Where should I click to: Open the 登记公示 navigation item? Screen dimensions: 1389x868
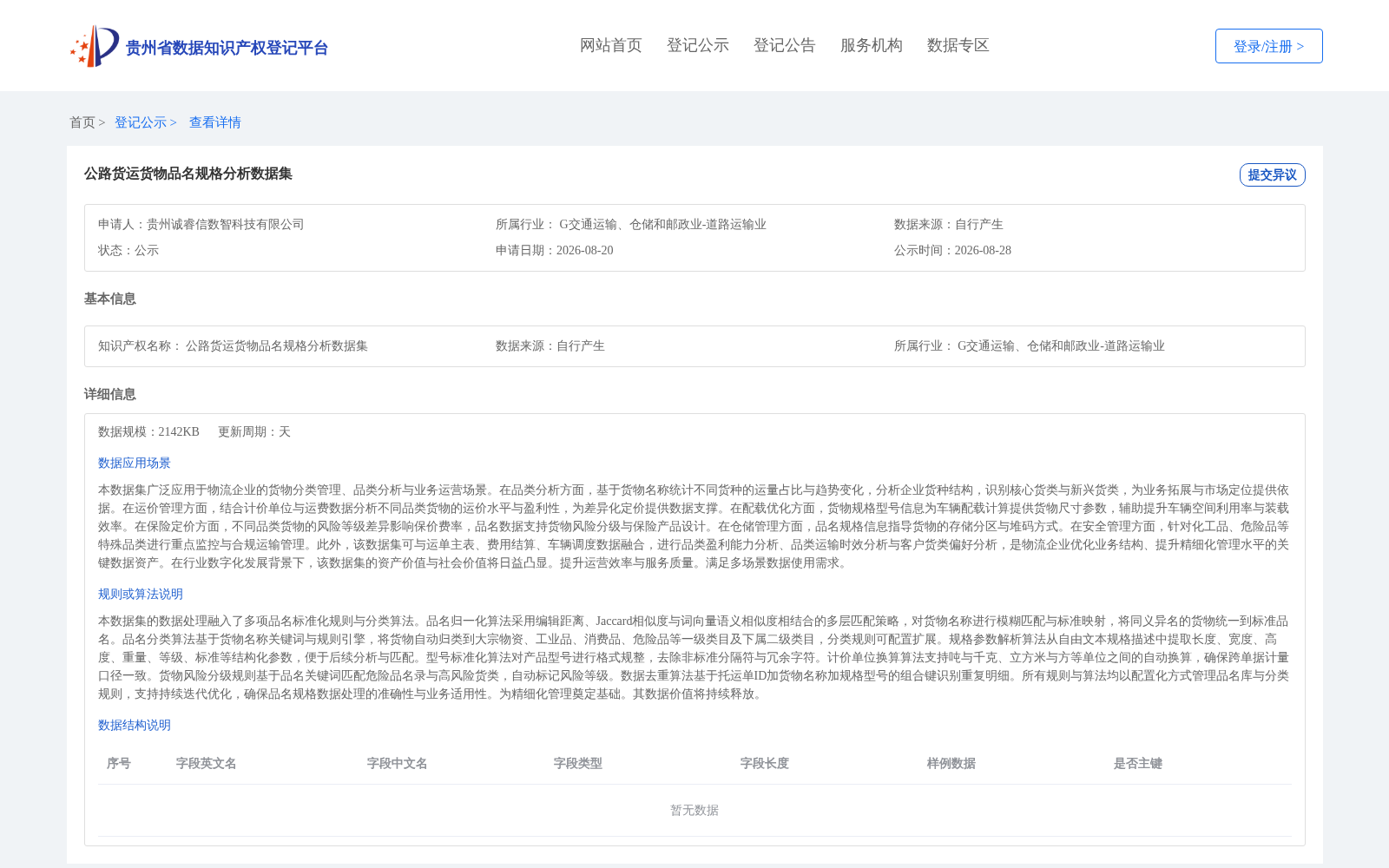point(698,45)
